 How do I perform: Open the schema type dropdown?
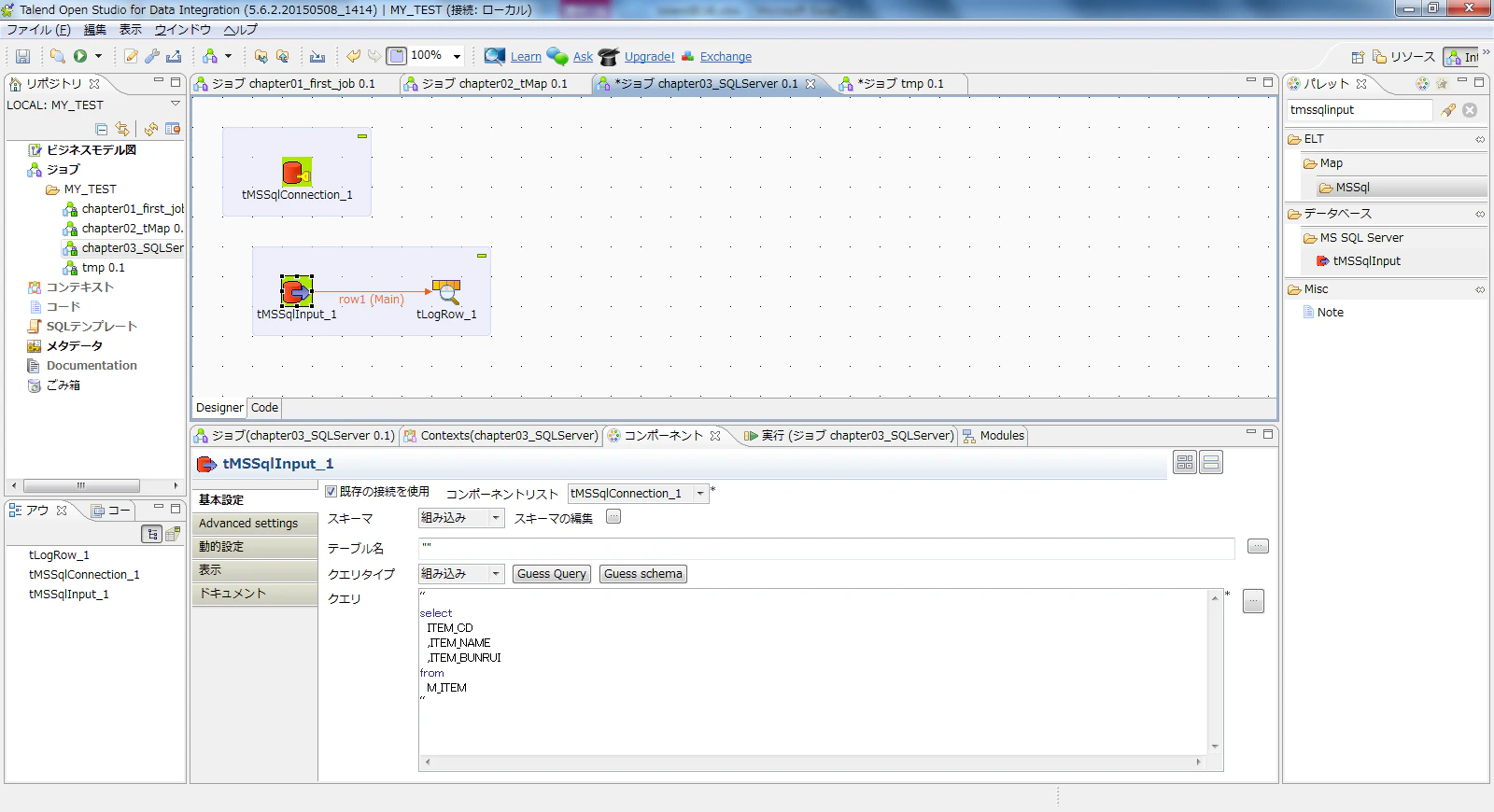[496, 518]
